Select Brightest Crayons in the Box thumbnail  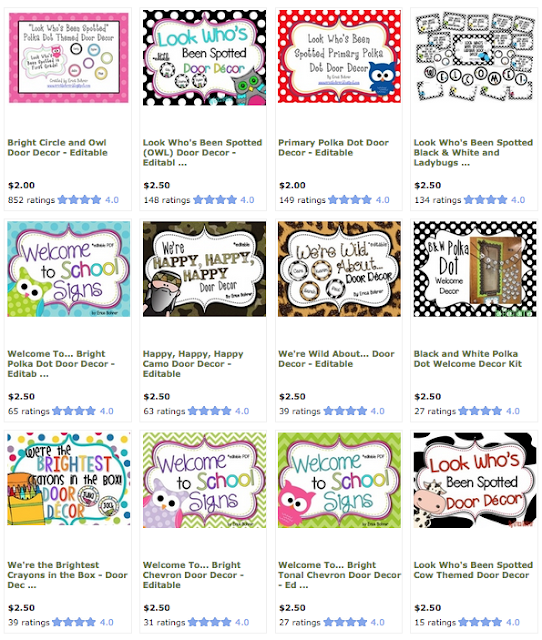[x=69, y=479]
